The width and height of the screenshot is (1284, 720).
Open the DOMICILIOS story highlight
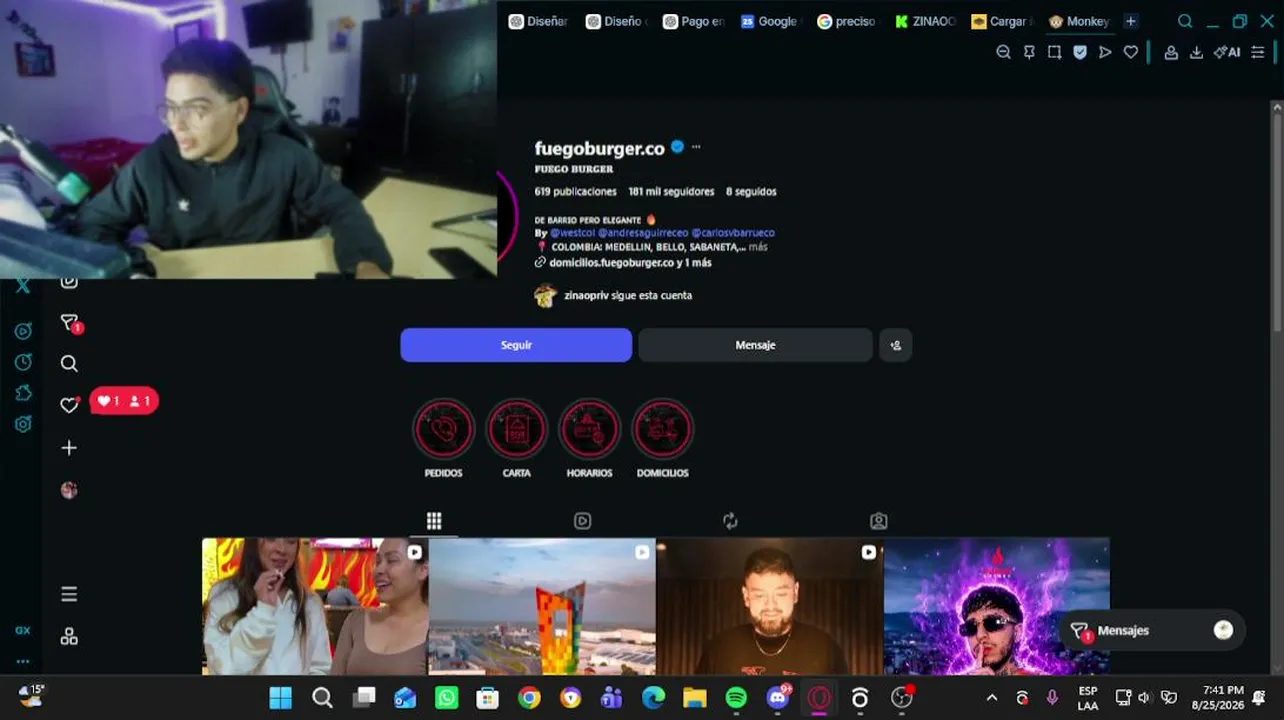(662, 430)
